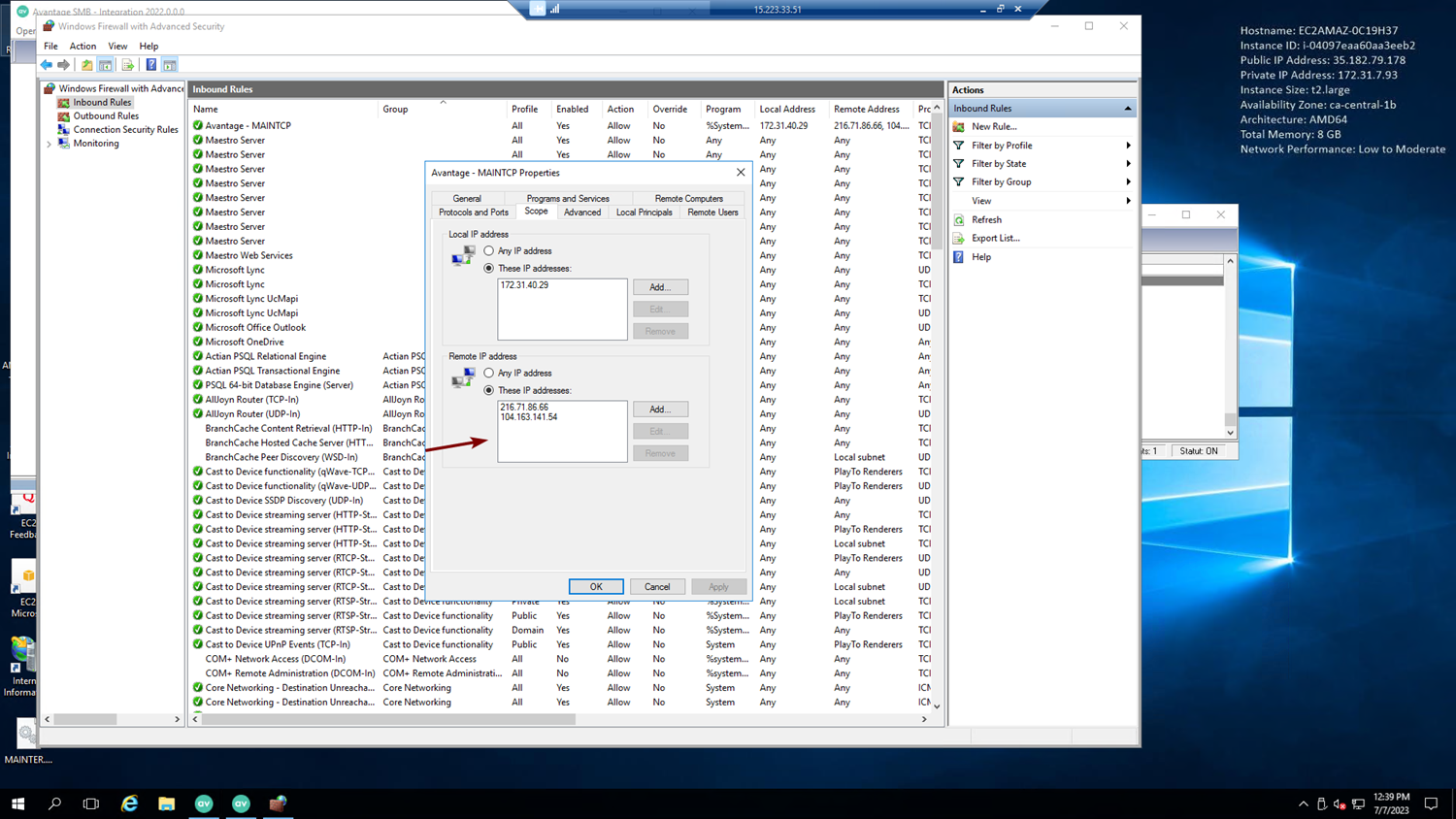Select 104.163.141.54 in remote IP list

click(x=529, y=417)
